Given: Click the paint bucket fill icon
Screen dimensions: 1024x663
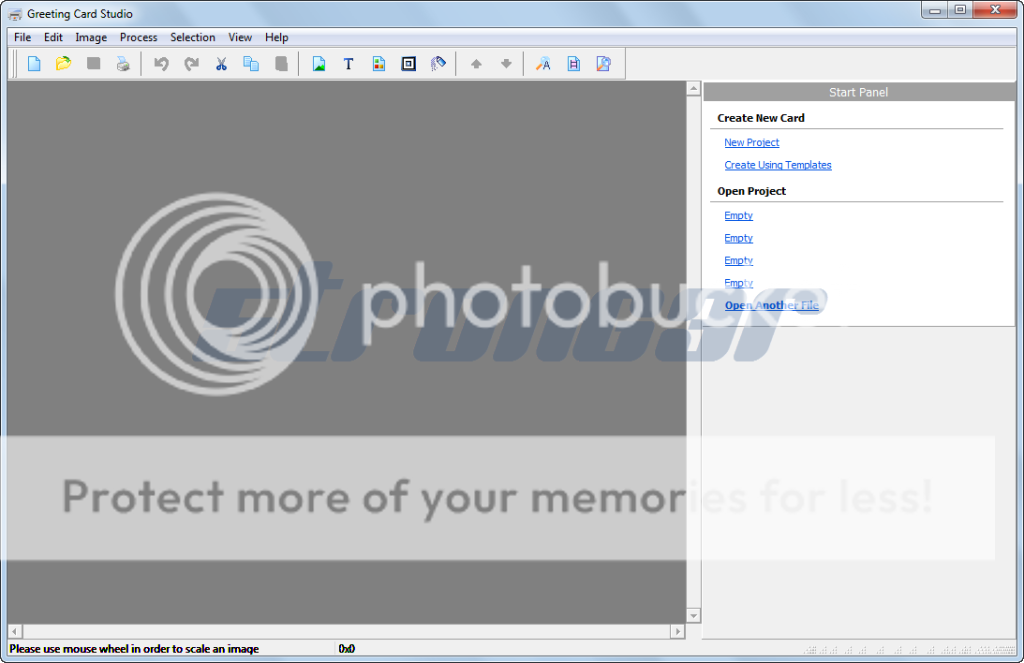Looking at the screenshot, I should click(438, 63).
